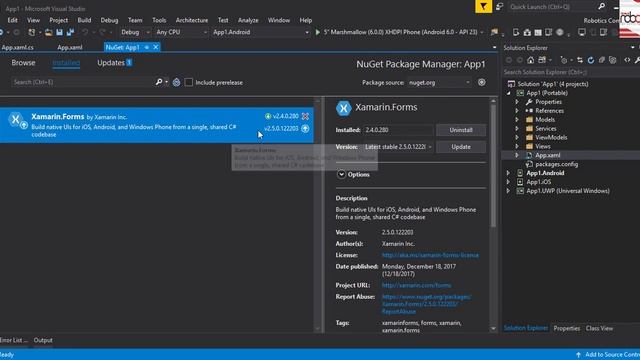The image size is (640, 360).
Task: Switch to the Browse tab in NuGet
Action: coord(23,63)
